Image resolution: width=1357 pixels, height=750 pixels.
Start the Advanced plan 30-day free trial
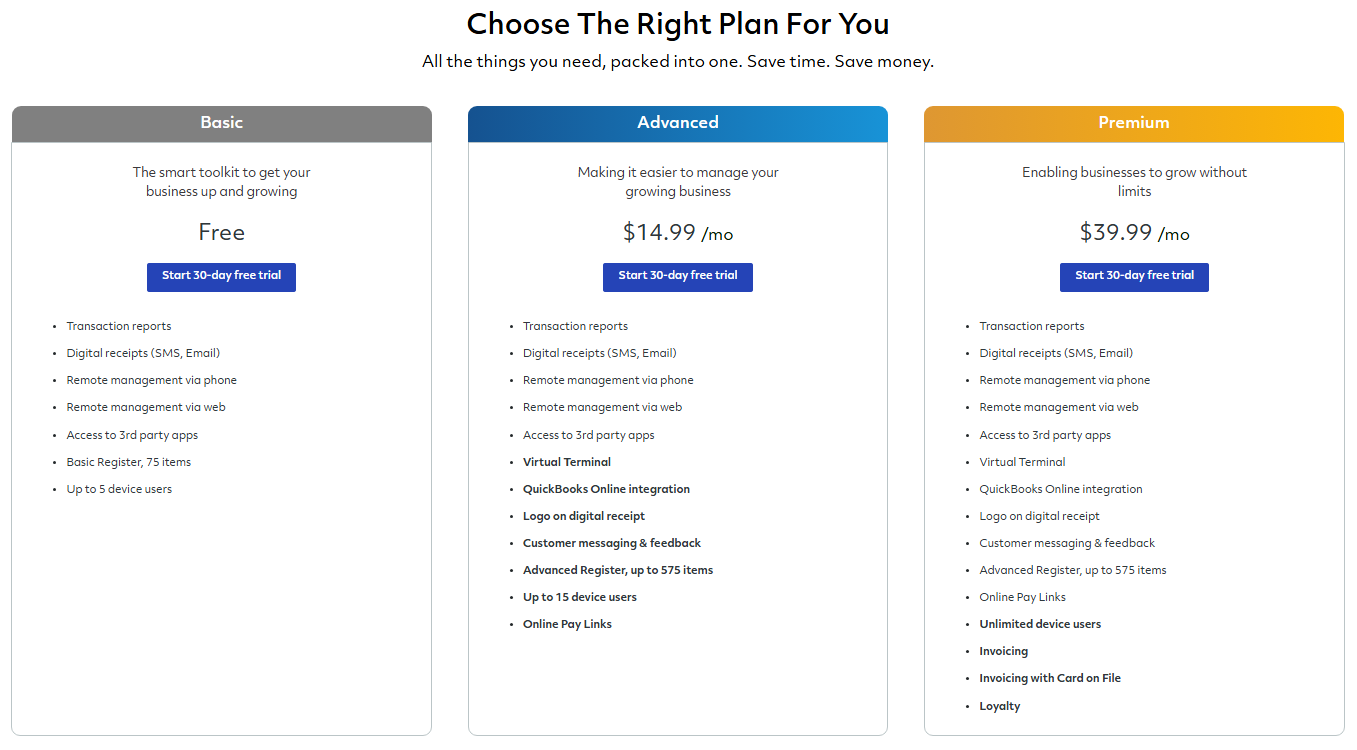678,277
